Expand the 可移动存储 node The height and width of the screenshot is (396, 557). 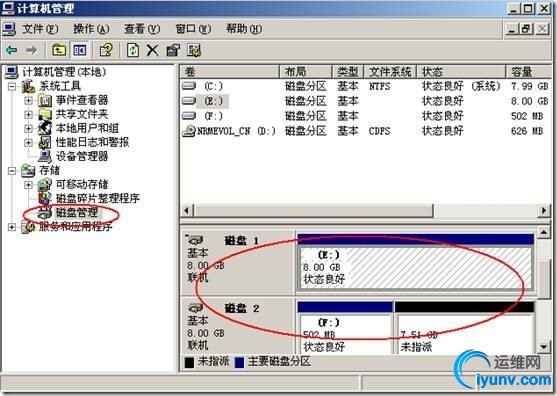[28, 185]
